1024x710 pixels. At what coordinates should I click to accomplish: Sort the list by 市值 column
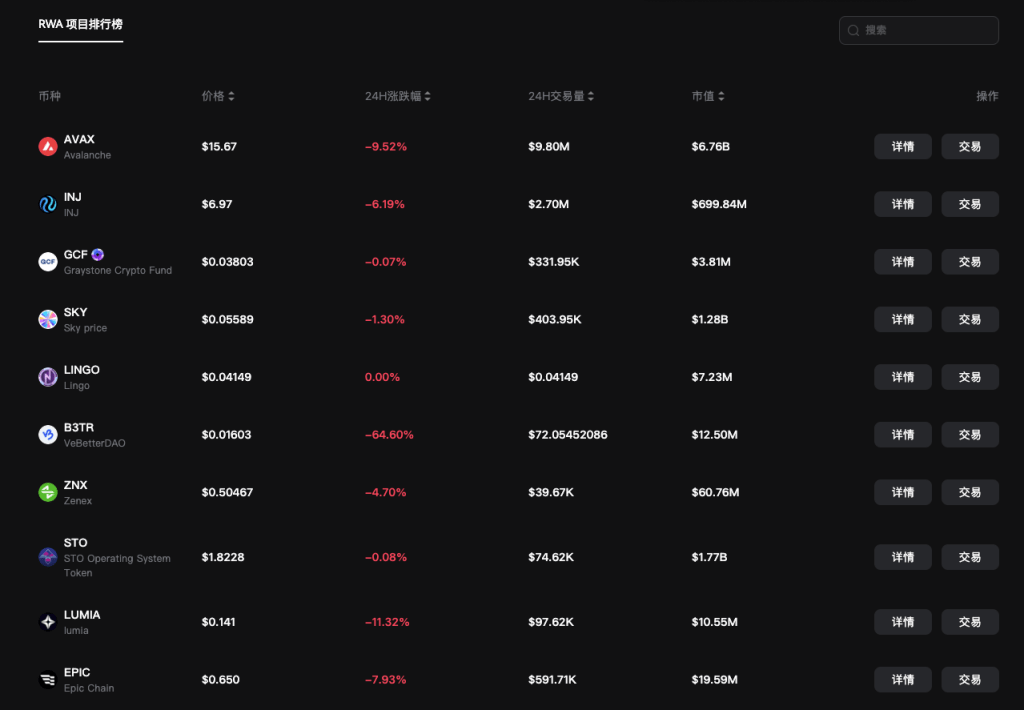click(708, 96)
